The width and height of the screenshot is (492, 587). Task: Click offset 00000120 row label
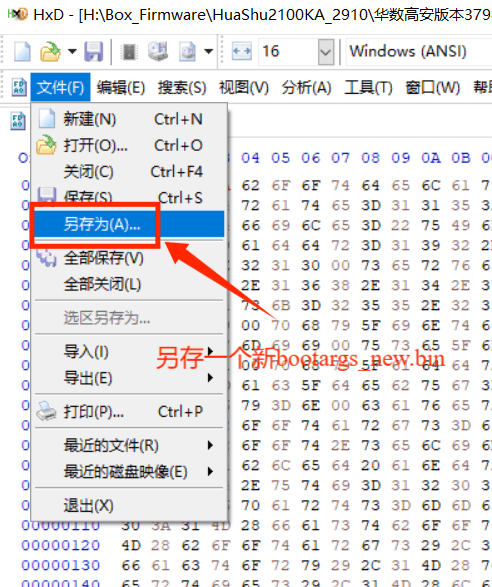point(61,545)
